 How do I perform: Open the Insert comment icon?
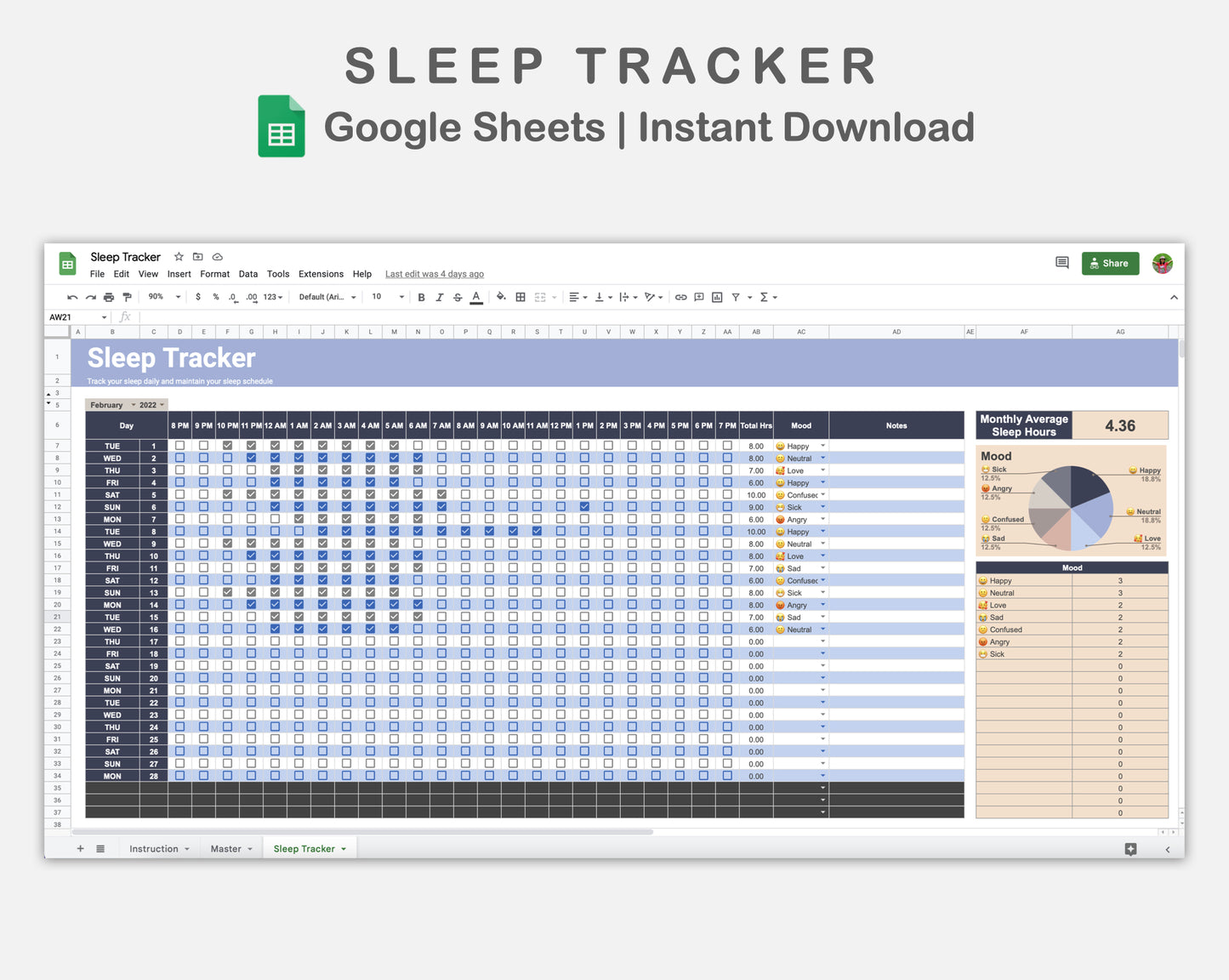[x=698, y=297]
